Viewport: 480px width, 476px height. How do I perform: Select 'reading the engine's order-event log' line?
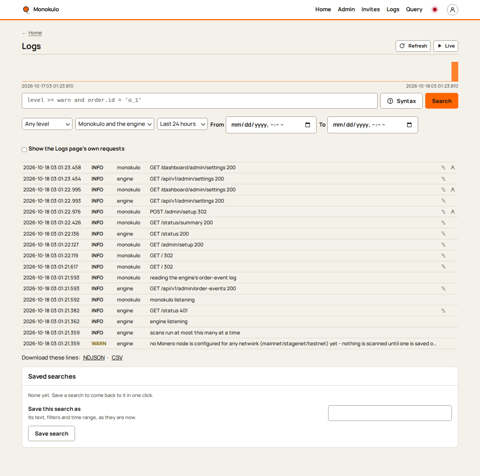pyautogui.click(x=239, y=278)
